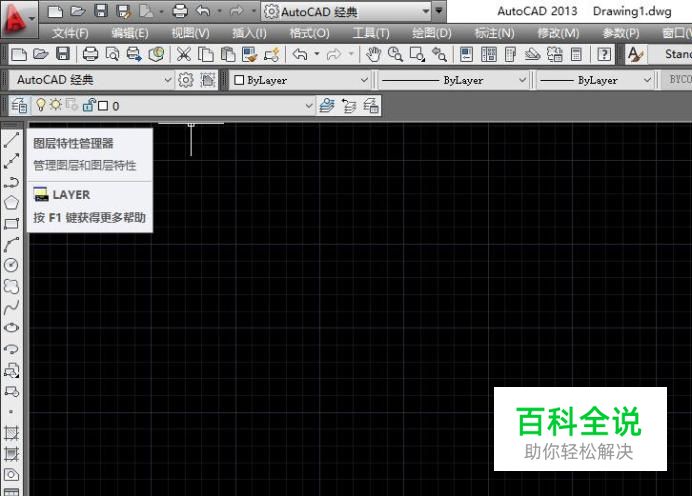
Task: Expand the layer 0 list dropdown
Action: pos(309,106)
